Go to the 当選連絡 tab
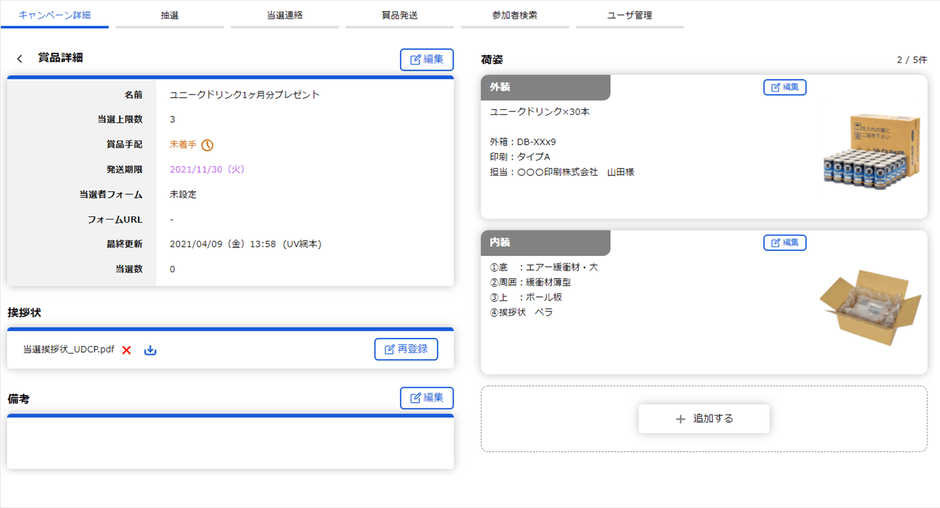The width and height of the screenshot is (940, 508). (285, 16)
